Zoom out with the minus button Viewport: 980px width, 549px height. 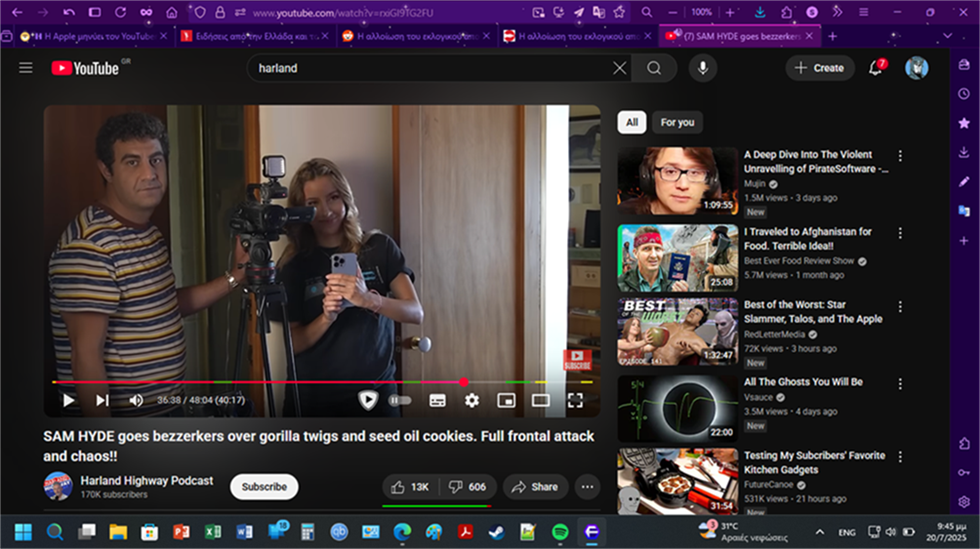[x=672, y=12]
